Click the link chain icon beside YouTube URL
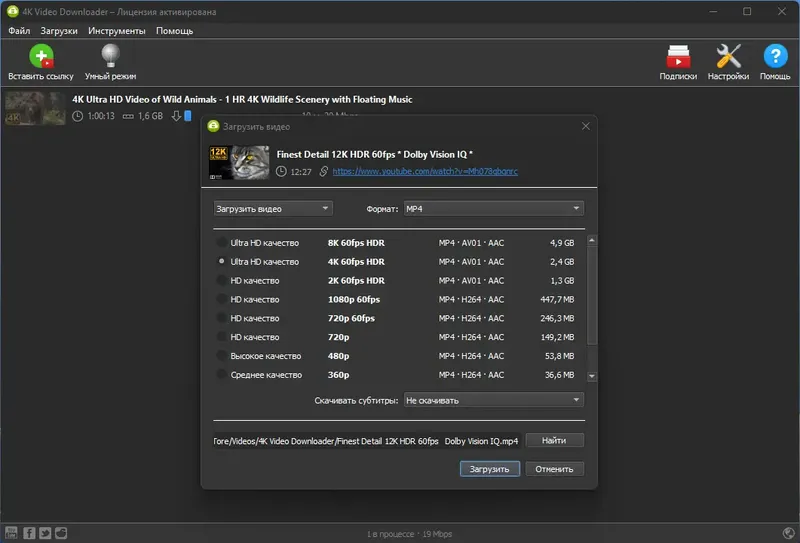This screenshot has width=800, height=543. pyautogui.click(x=323, y=171)
